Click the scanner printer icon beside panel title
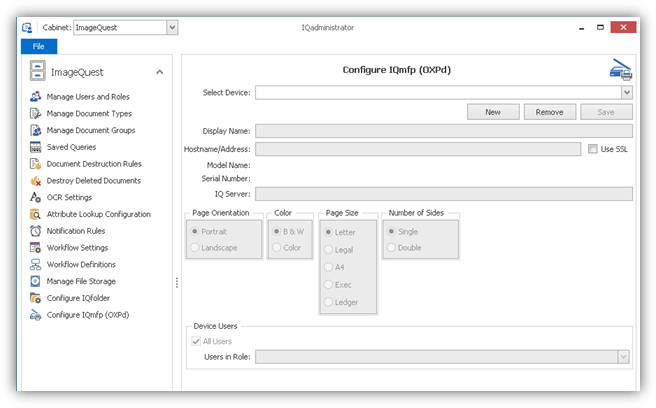Screen dimensions: 656x408 click(x=621, y=69)
